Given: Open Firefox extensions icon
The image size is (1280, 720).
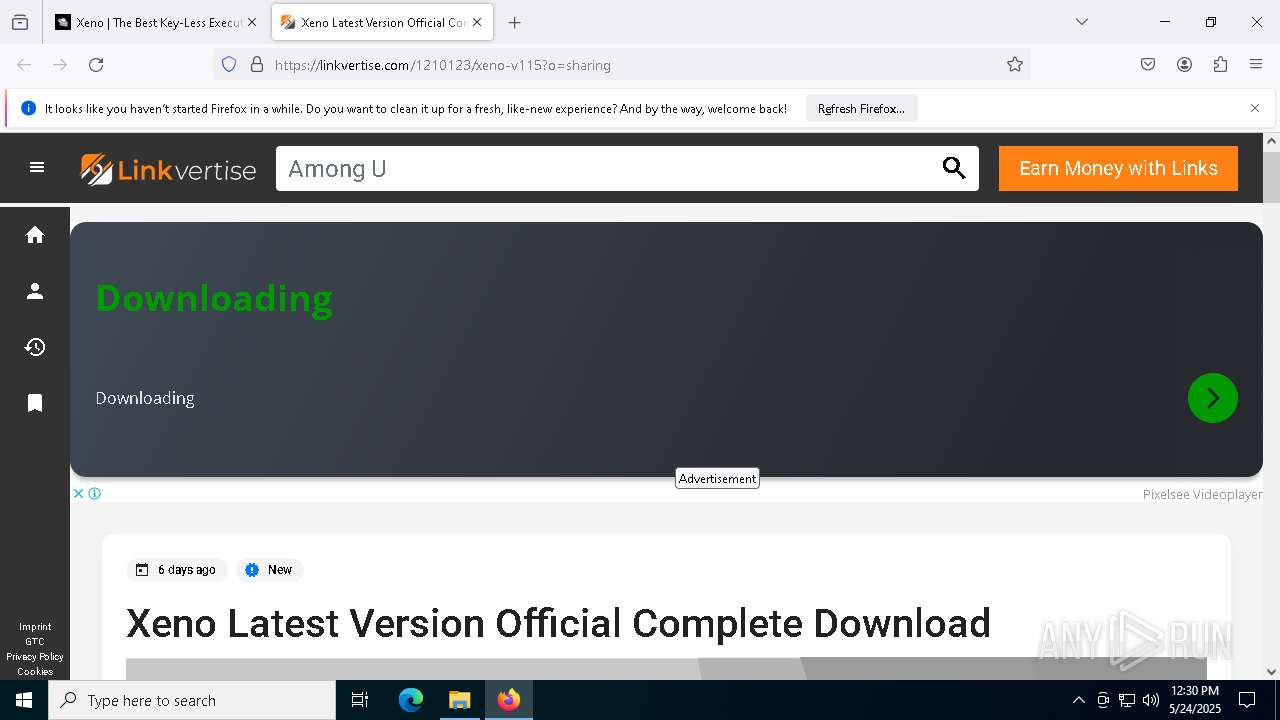Looking at the screenshot, I should tap(1220, 65).
